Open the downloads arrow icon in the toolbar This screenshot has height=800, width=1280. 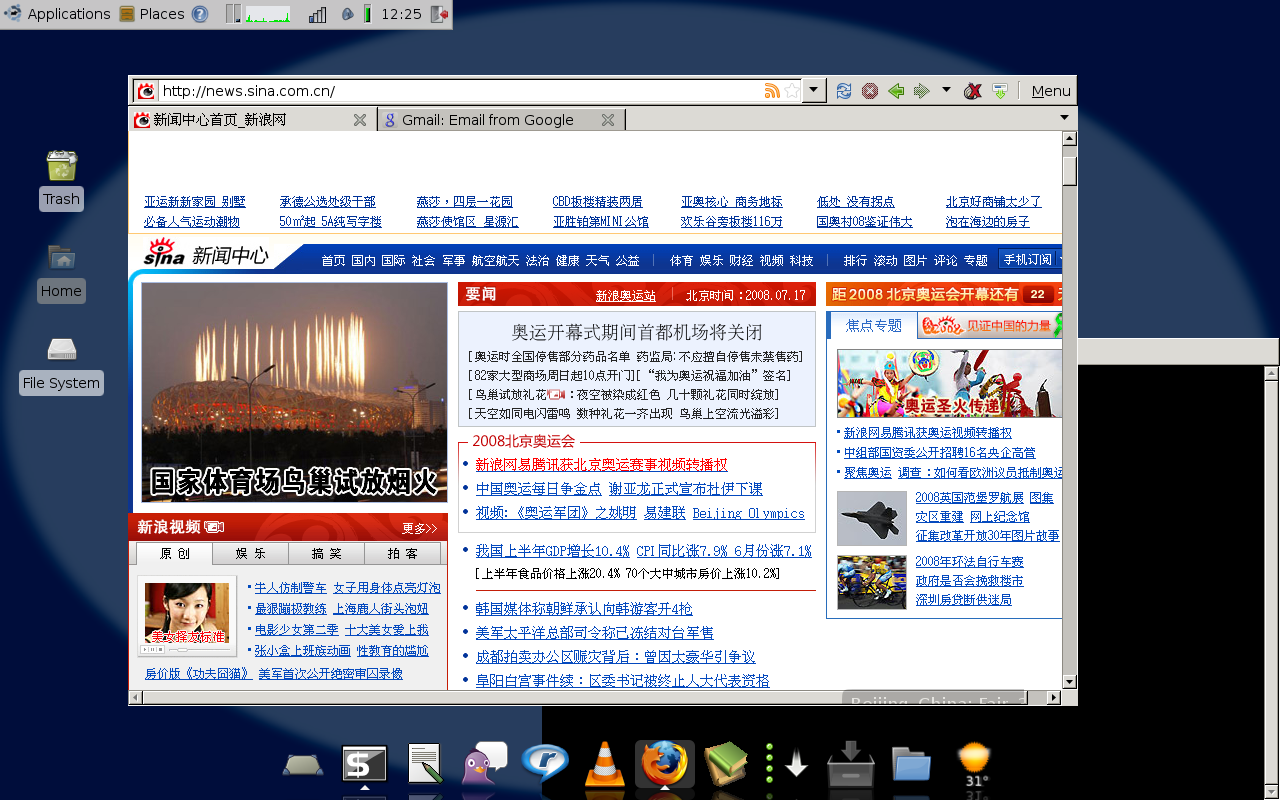[999, 91]
